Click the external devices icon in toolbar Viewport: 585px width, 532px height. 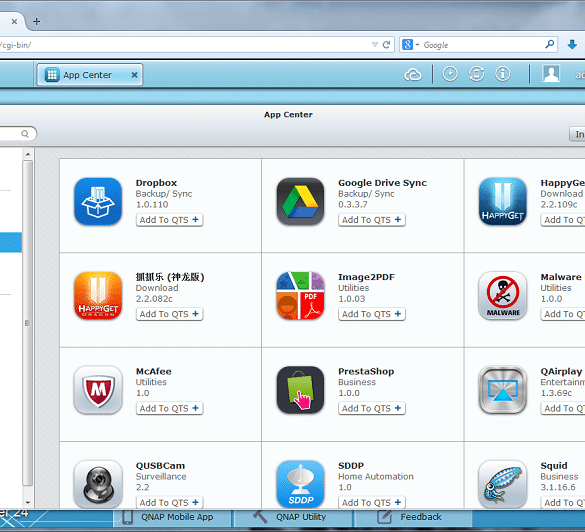(476, 74)
